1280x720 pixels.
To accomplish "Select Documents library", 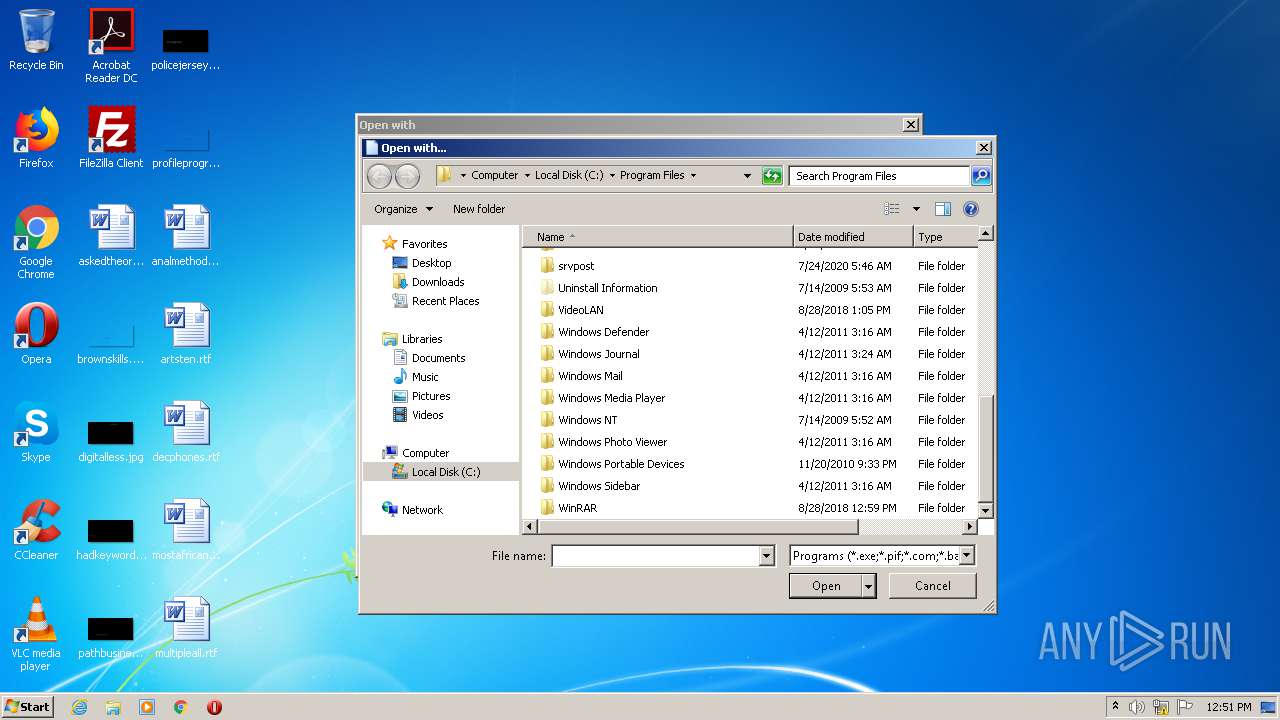I will (438, 358).
